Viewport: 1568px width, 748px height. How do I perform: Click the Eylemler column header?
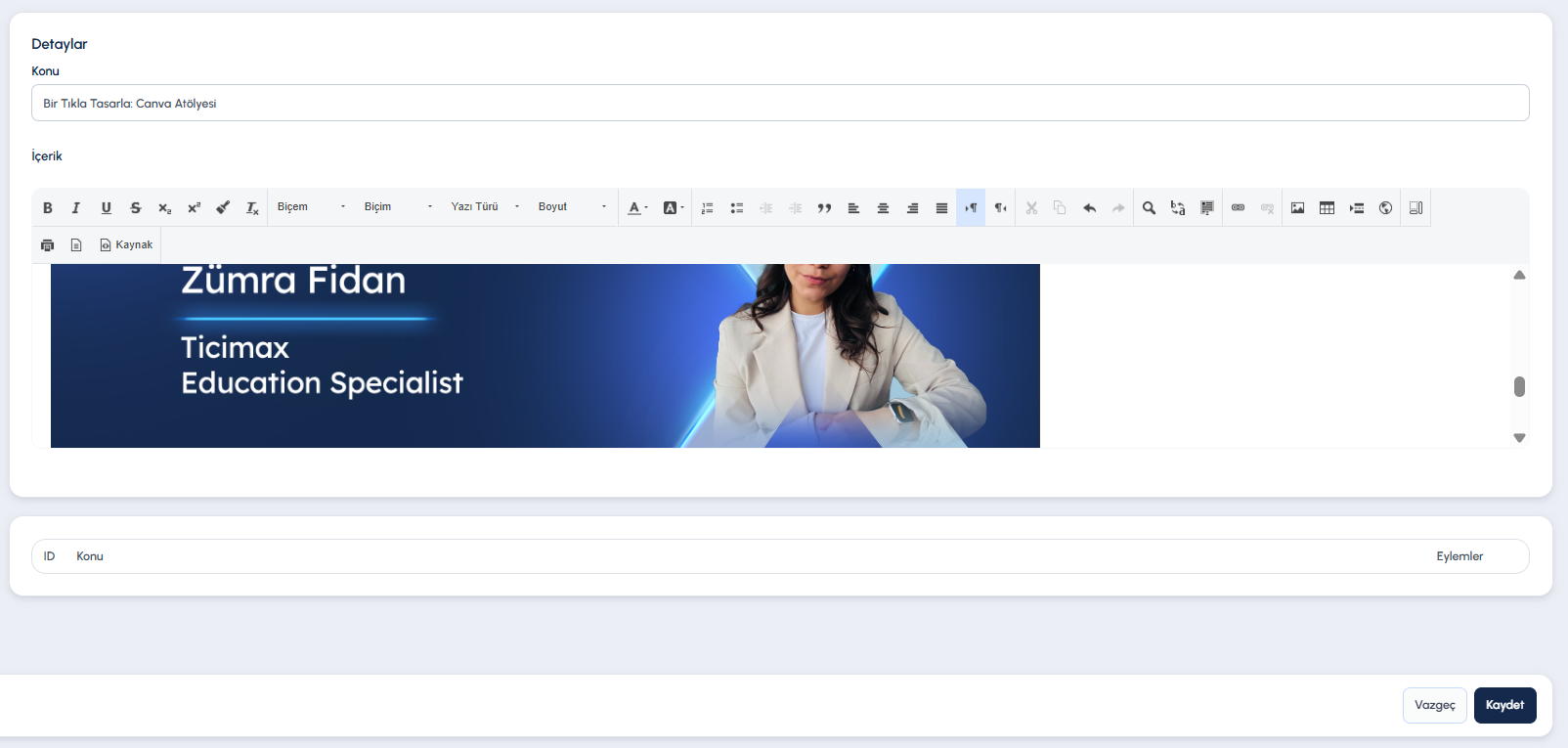click(1459, 556)
